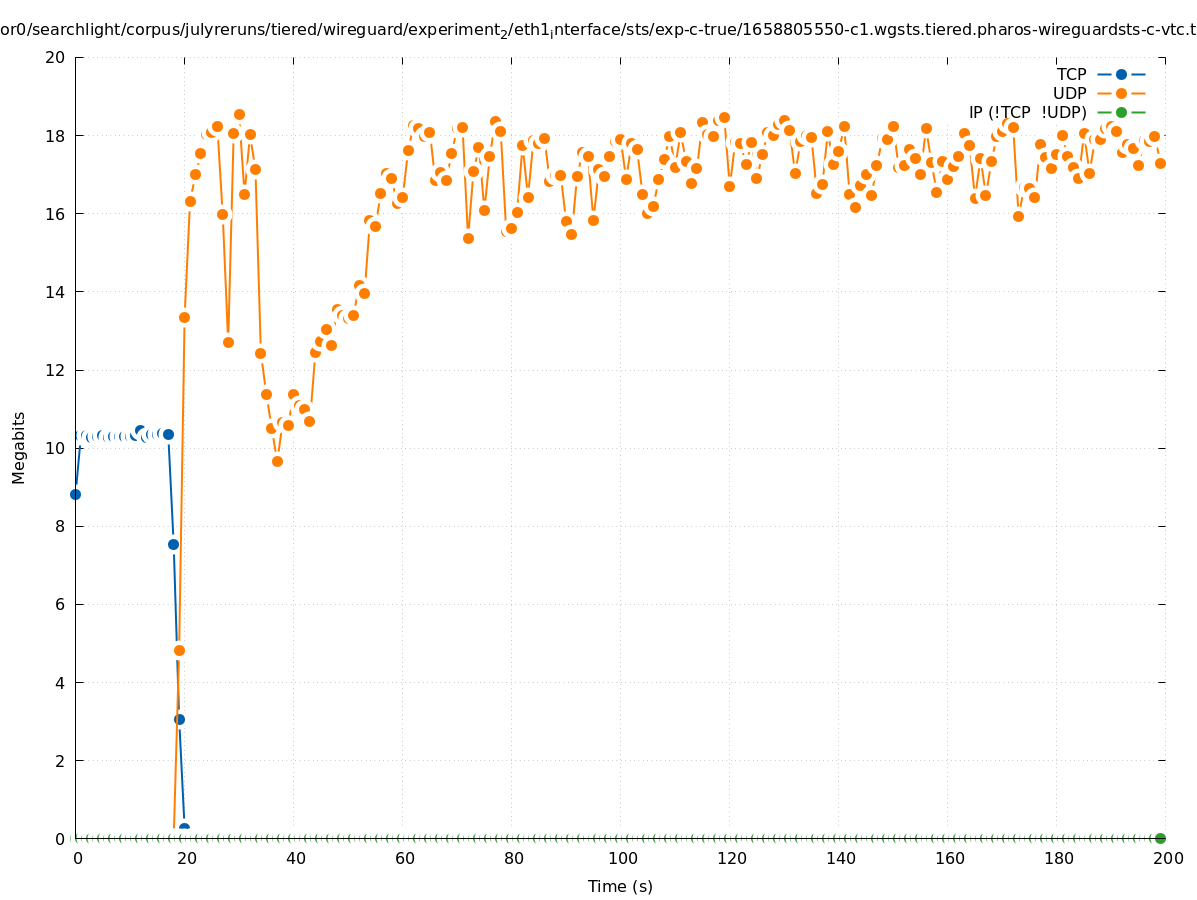This screenshot has width=1197, height=900.
Task: Click the blue TCP legend marker
Action: pyautogui.click(x=1121, y=74)
